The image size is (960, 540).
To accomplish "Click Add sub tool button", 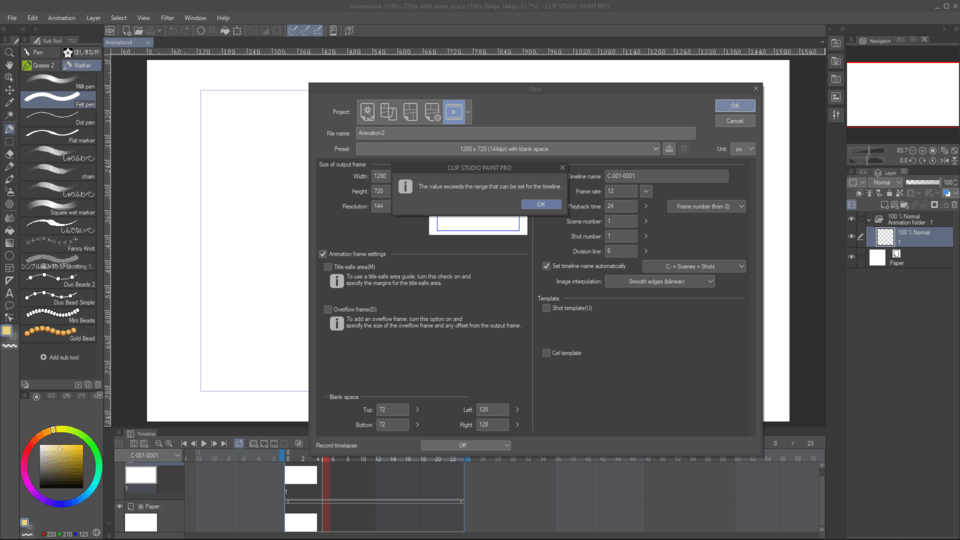I will pos(60,358).
